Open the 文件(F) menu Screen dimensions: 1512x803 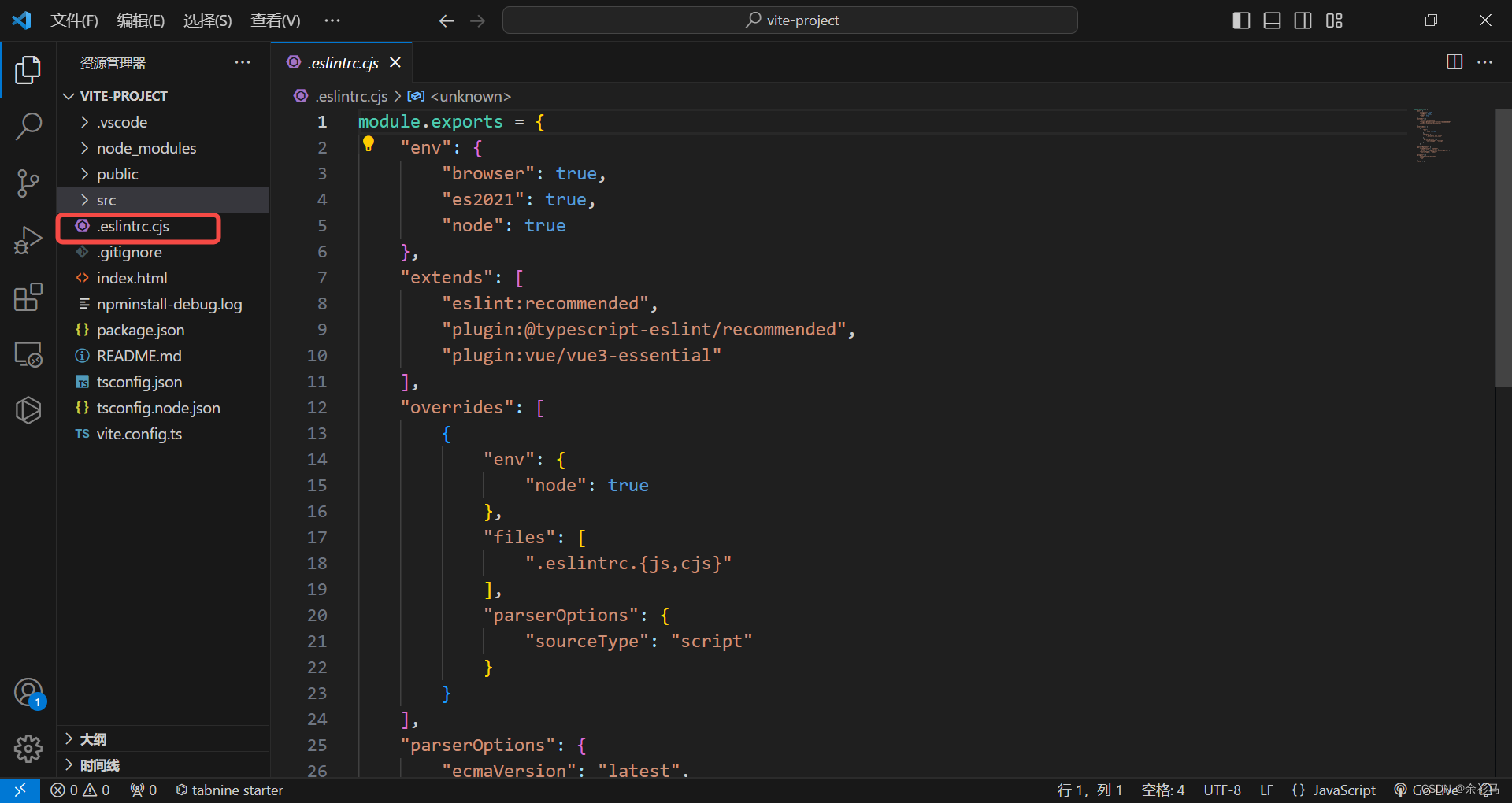pyautogui.click(x=74, y=20)
